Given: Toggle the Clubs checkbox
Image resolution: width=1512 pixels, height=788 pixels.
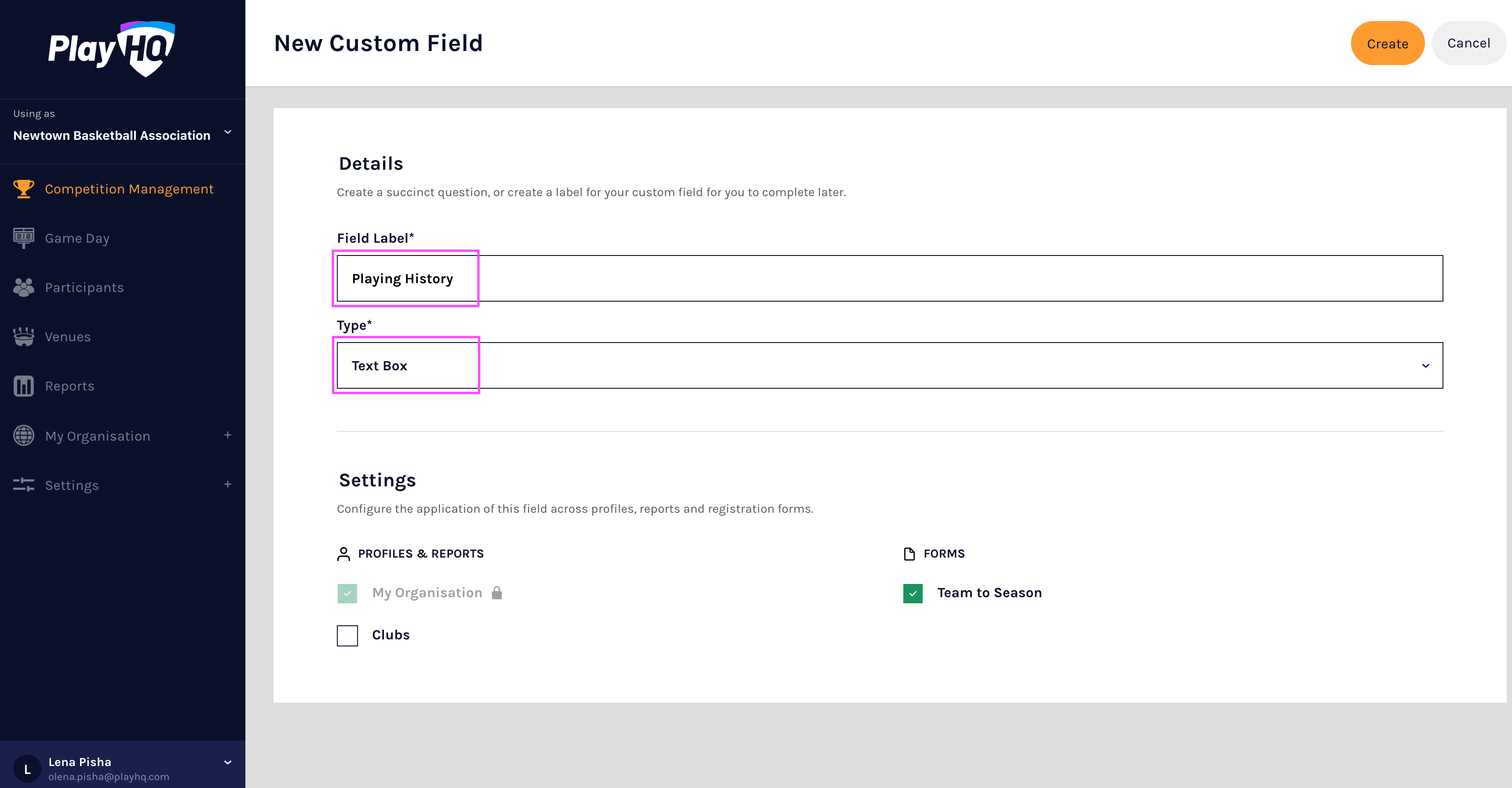Looking at the screenshot, I should [347, 635].
